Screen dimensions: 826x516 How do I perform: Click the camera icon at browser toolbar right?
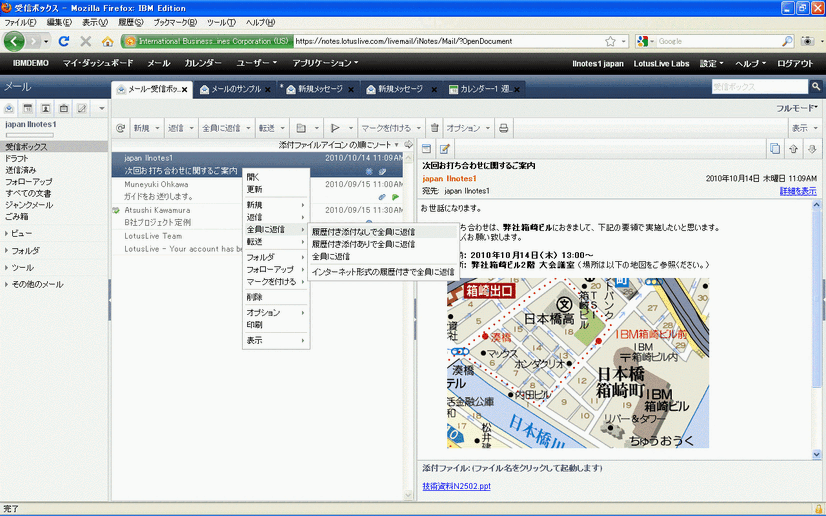[807, 41]
